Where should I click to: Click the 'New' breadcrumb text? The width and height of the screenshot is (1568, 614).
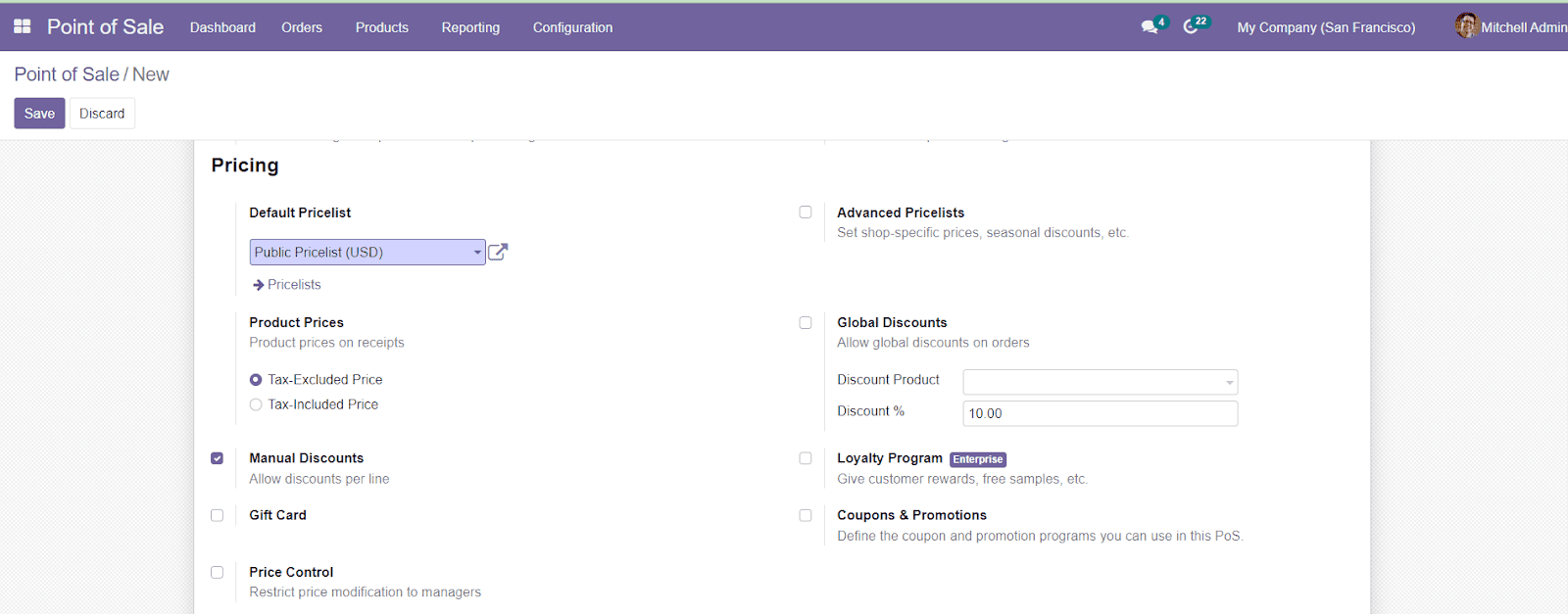pyautogui.click(x=151, y=74)
